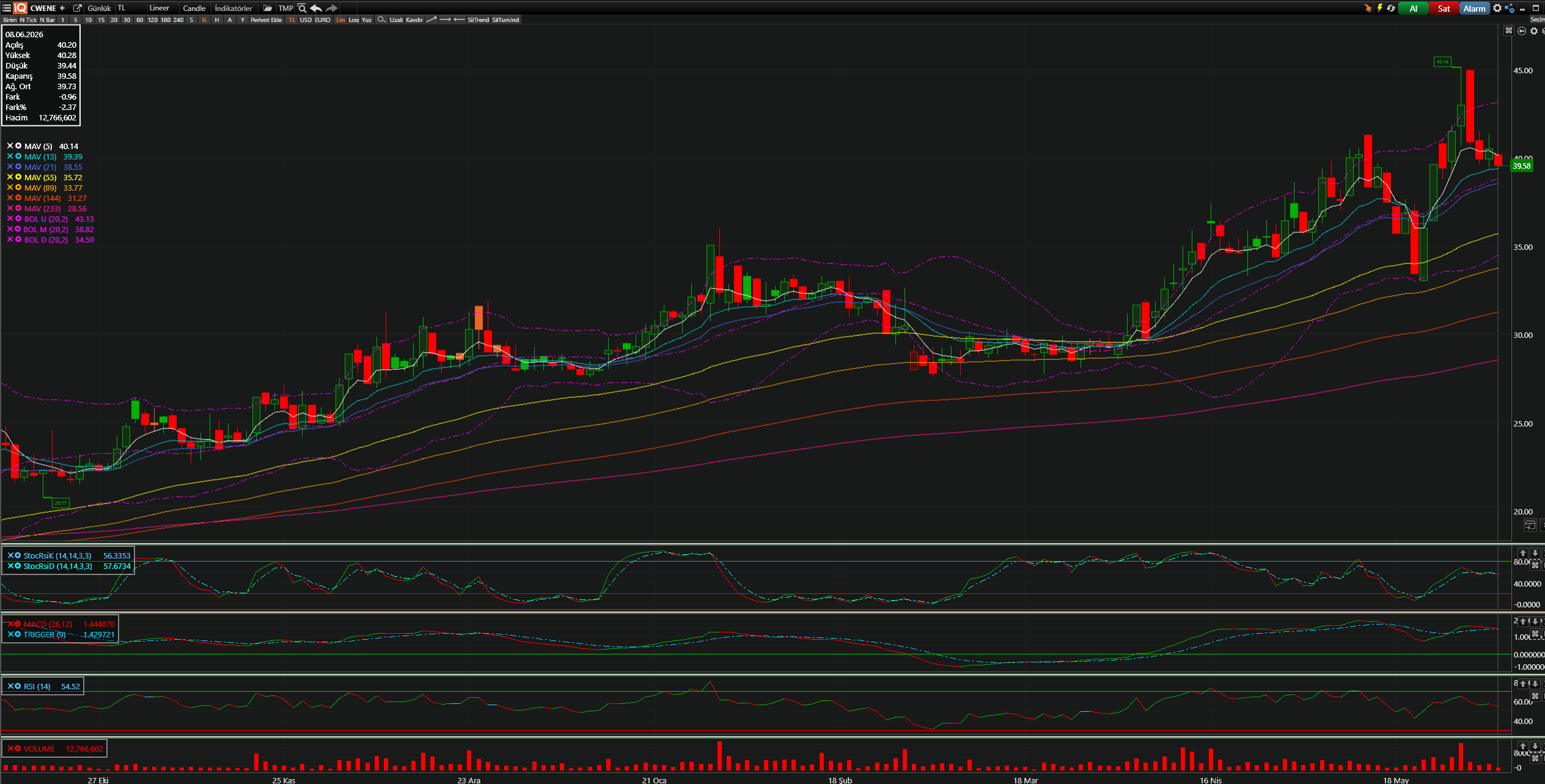Screen dimensions: 1545x784
Task: Open the template folder icon
Action: click(268, 8)
